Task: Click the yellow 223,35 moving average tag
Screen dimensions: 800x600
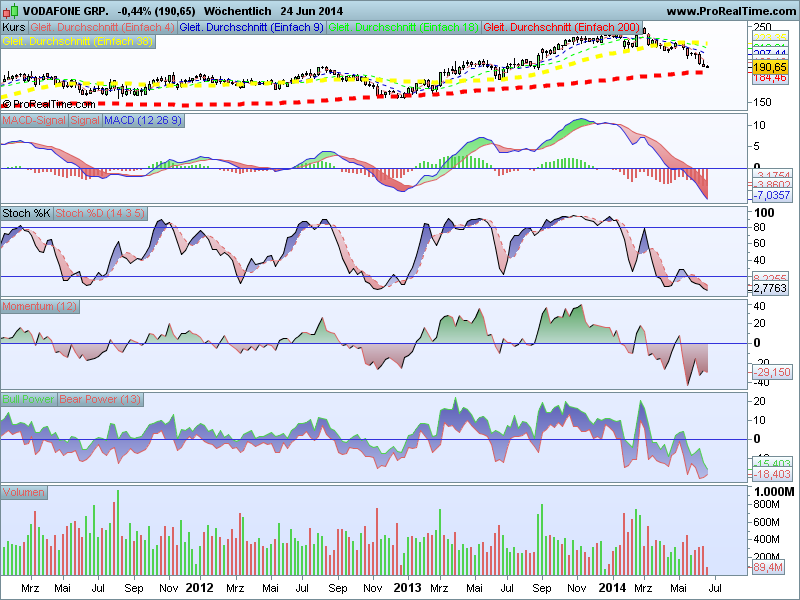Action: point(770,37)
